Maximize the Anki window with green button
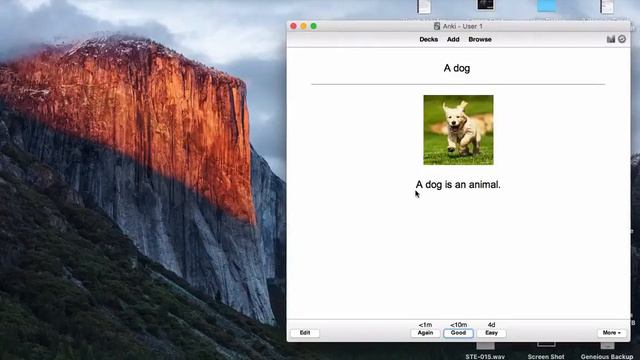The image size is (640, 360). 313,26
